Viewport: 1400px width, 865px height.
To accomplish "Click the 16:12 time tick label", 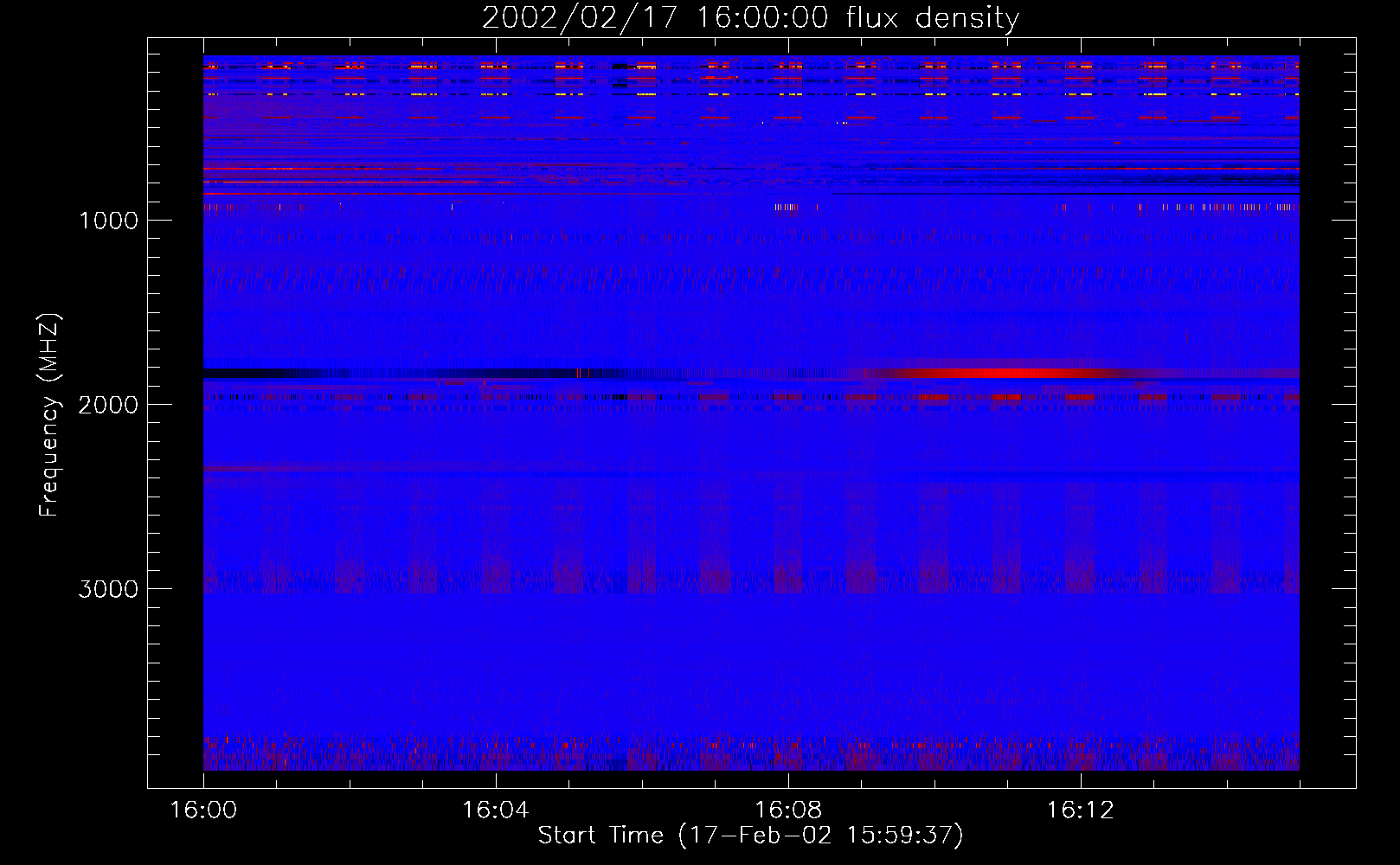I will (1080, 811).
